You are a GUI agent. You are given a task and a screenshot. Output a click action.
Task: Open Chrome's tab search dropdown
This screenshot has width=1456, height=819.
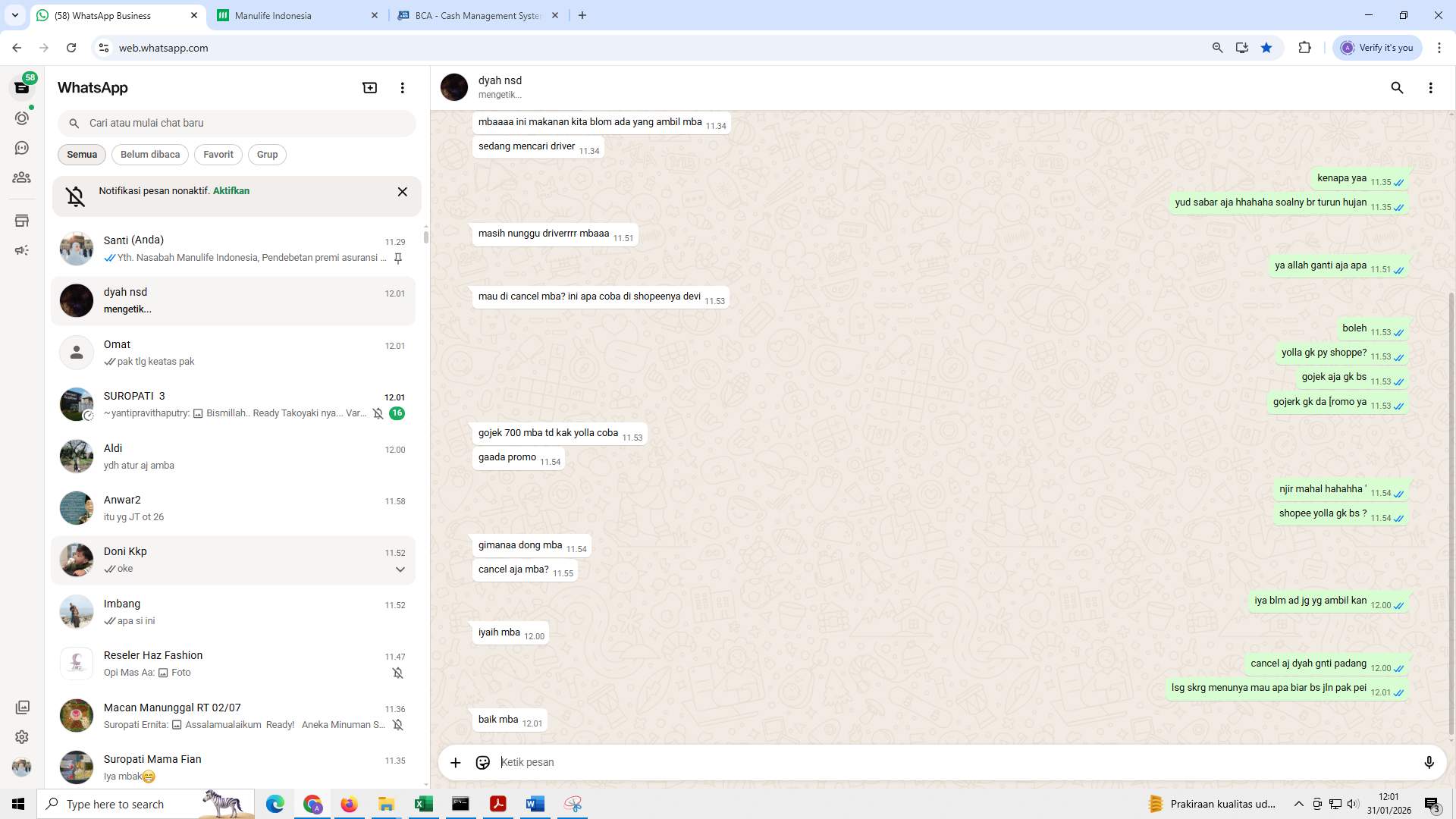click(x=14, y=15)
